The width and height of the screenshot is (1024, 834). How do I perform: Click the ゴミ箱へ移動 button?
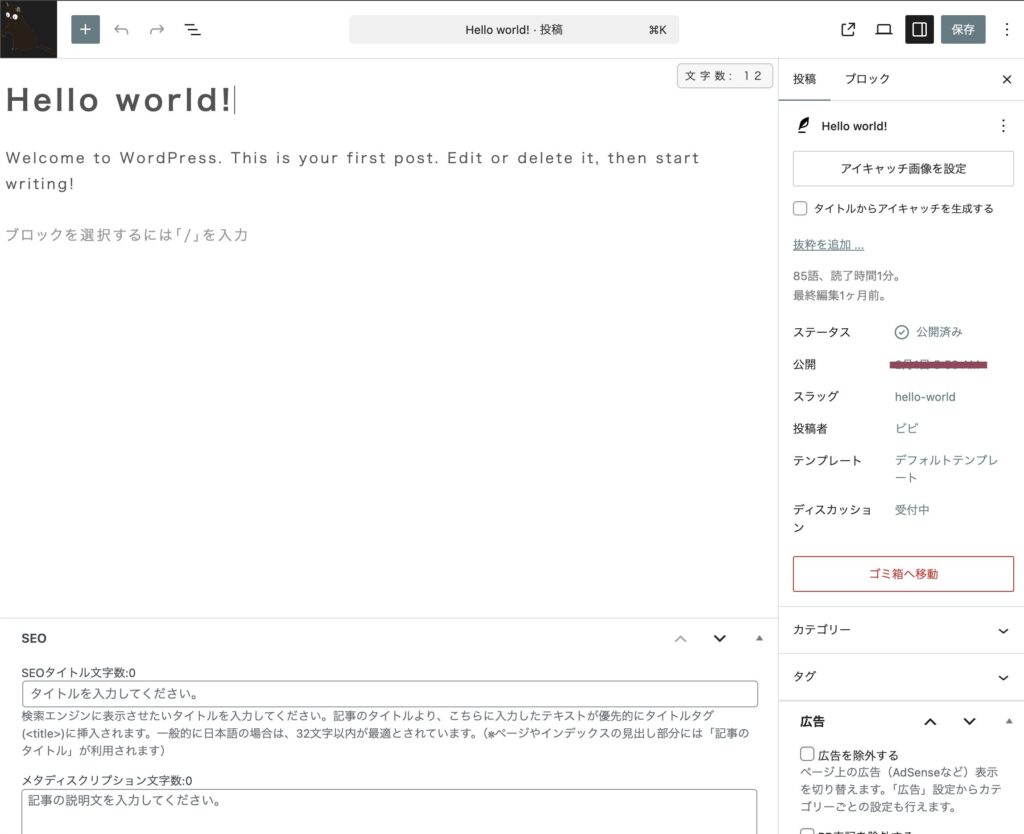903,574
